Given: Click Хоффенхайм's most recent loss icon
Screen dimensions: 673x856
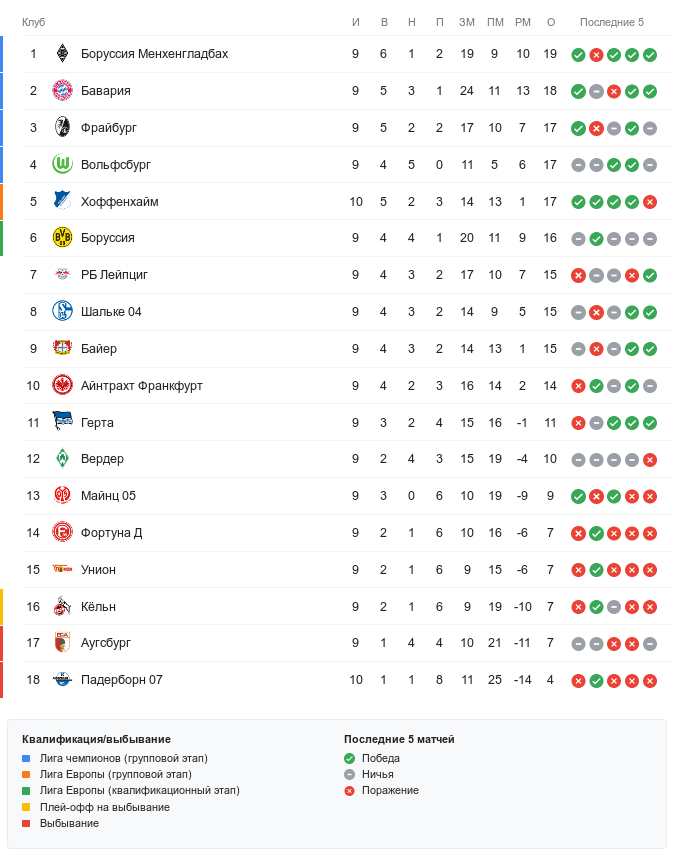Looking at the screenshot, I should pyautogui.click(x=650, y=202).
